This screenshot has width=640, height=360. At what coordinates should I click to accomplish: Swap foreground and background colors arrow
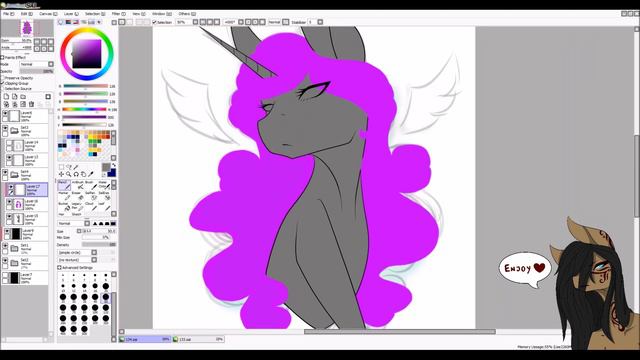[x=114, y=165]
